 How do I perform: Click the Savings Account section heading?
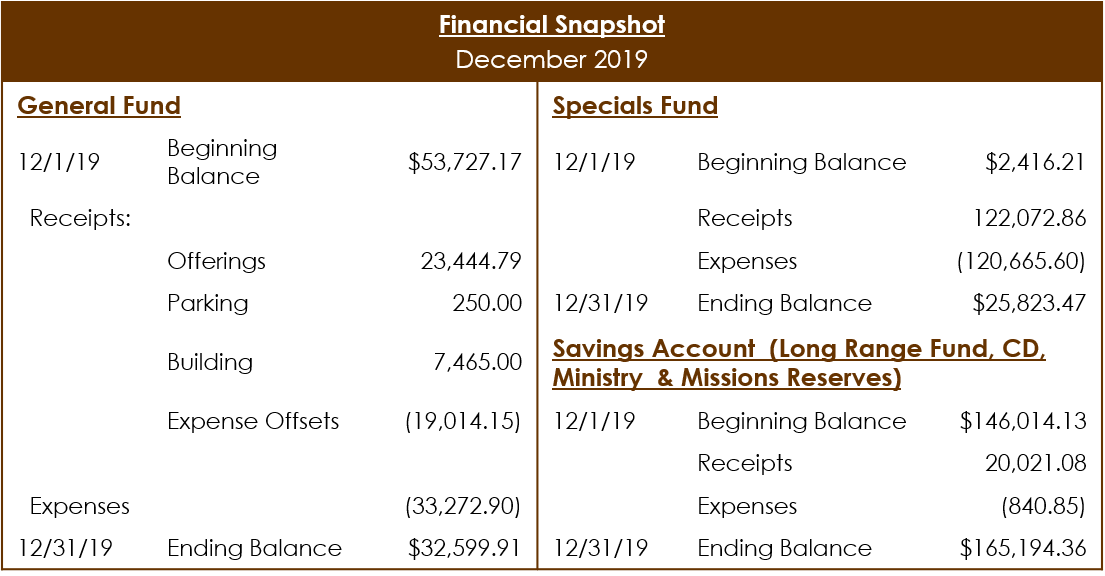799,363
